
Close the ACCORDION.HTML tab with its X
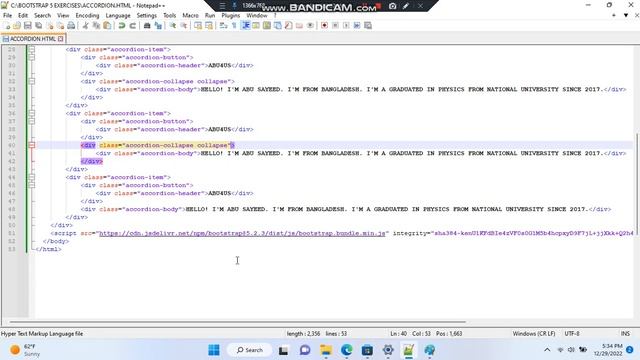60,39
